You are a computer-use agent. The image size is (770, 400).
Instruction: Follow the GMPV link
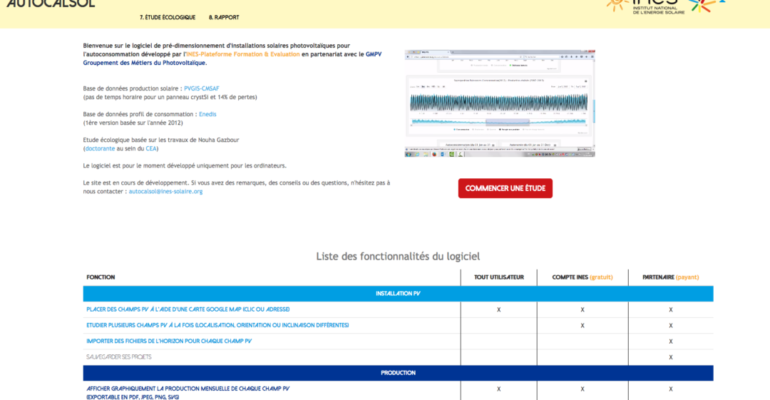click(374, 54)
